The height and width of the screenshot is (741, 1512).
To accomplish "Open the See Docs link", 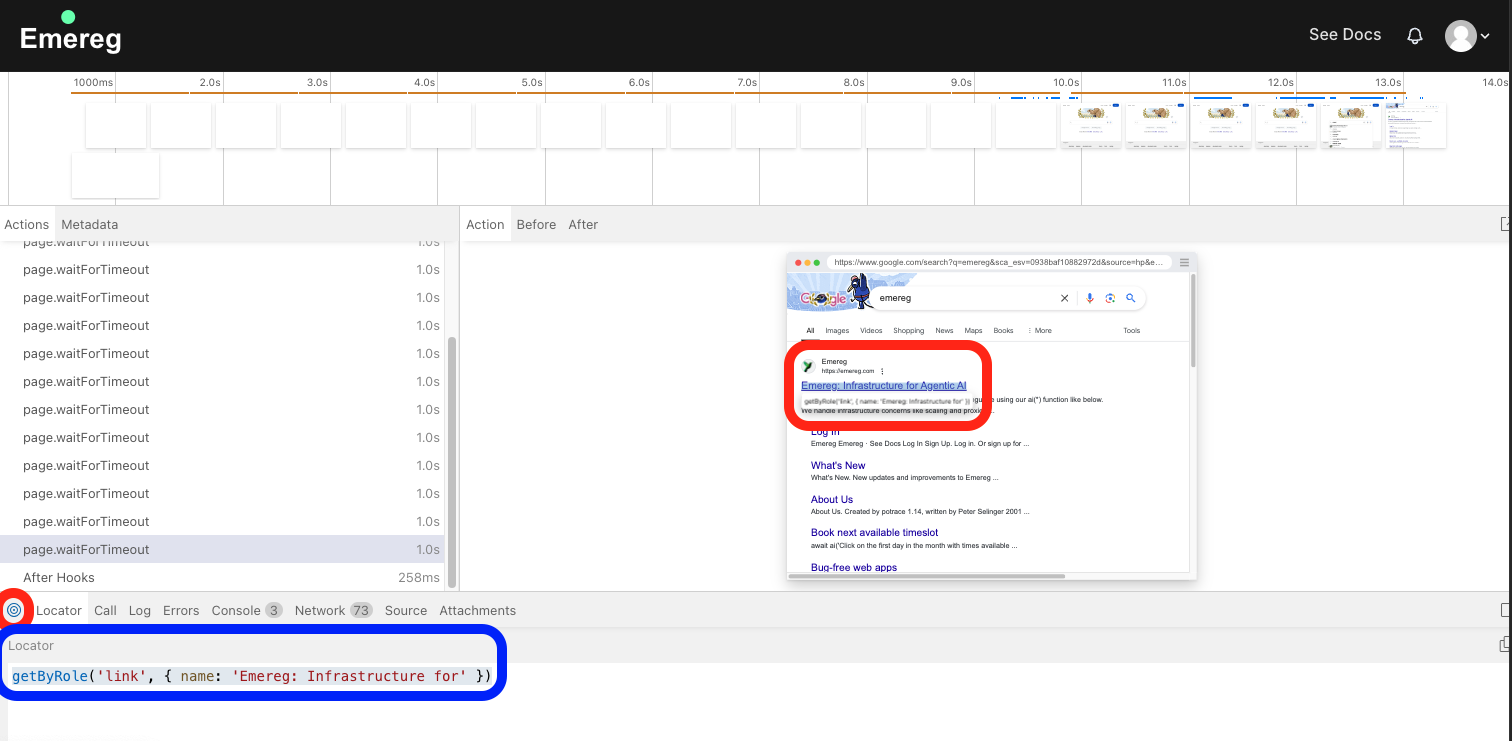I will [x=1344, y=34].
